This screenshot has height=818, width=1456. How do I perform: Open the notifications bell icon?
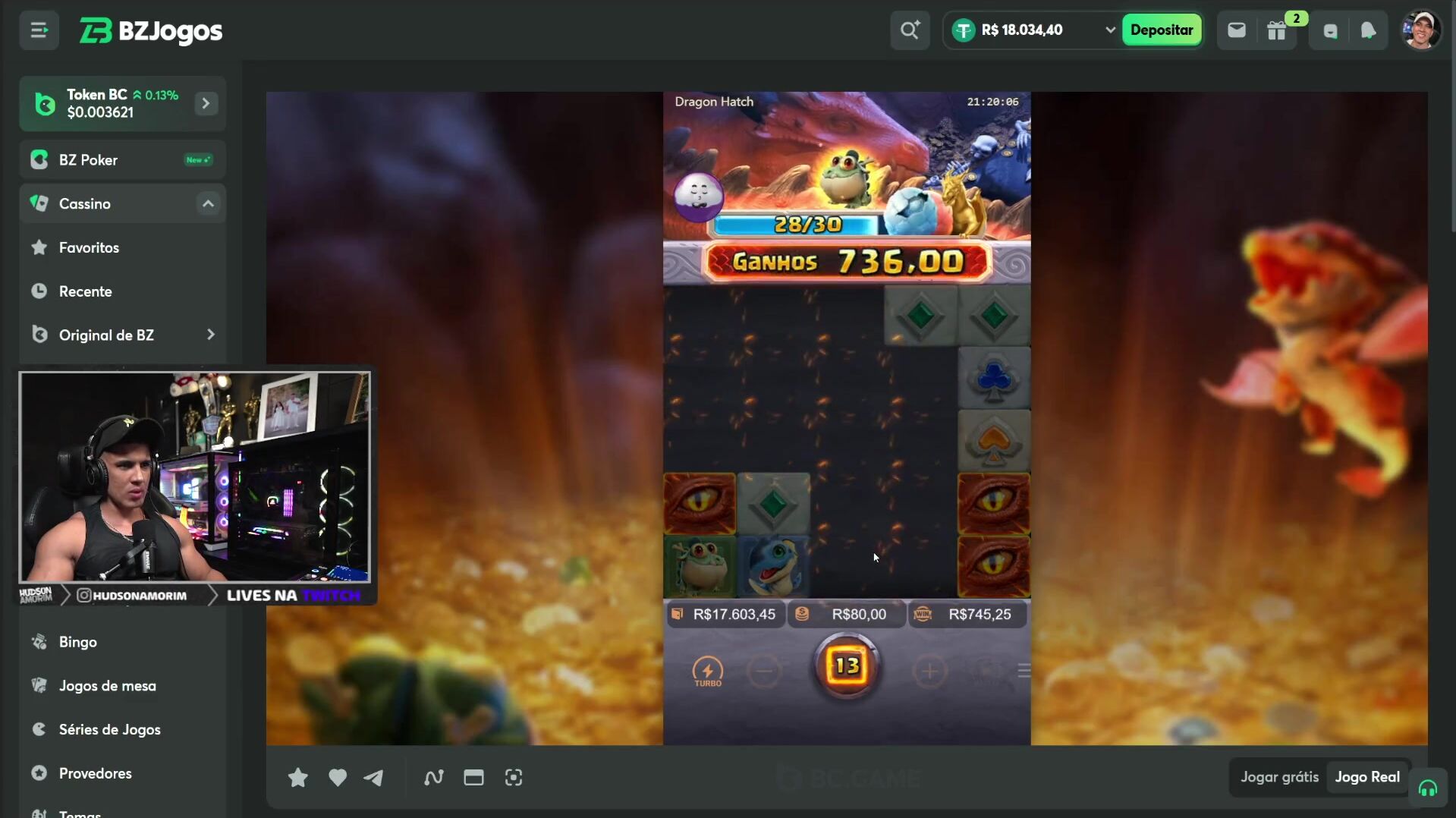point(1368,30)
